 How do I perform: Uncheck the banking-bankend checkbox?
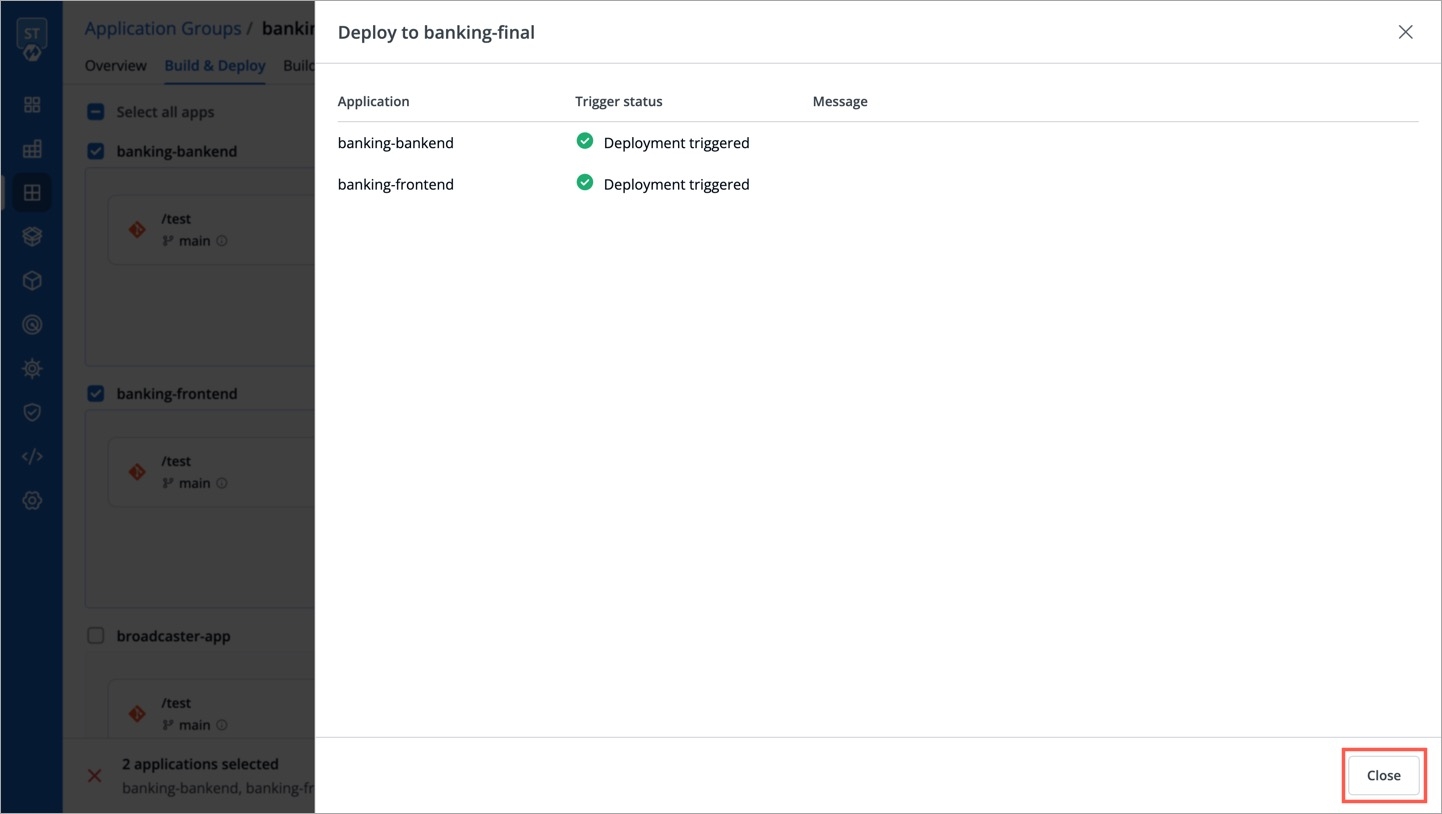coord(96,151)
